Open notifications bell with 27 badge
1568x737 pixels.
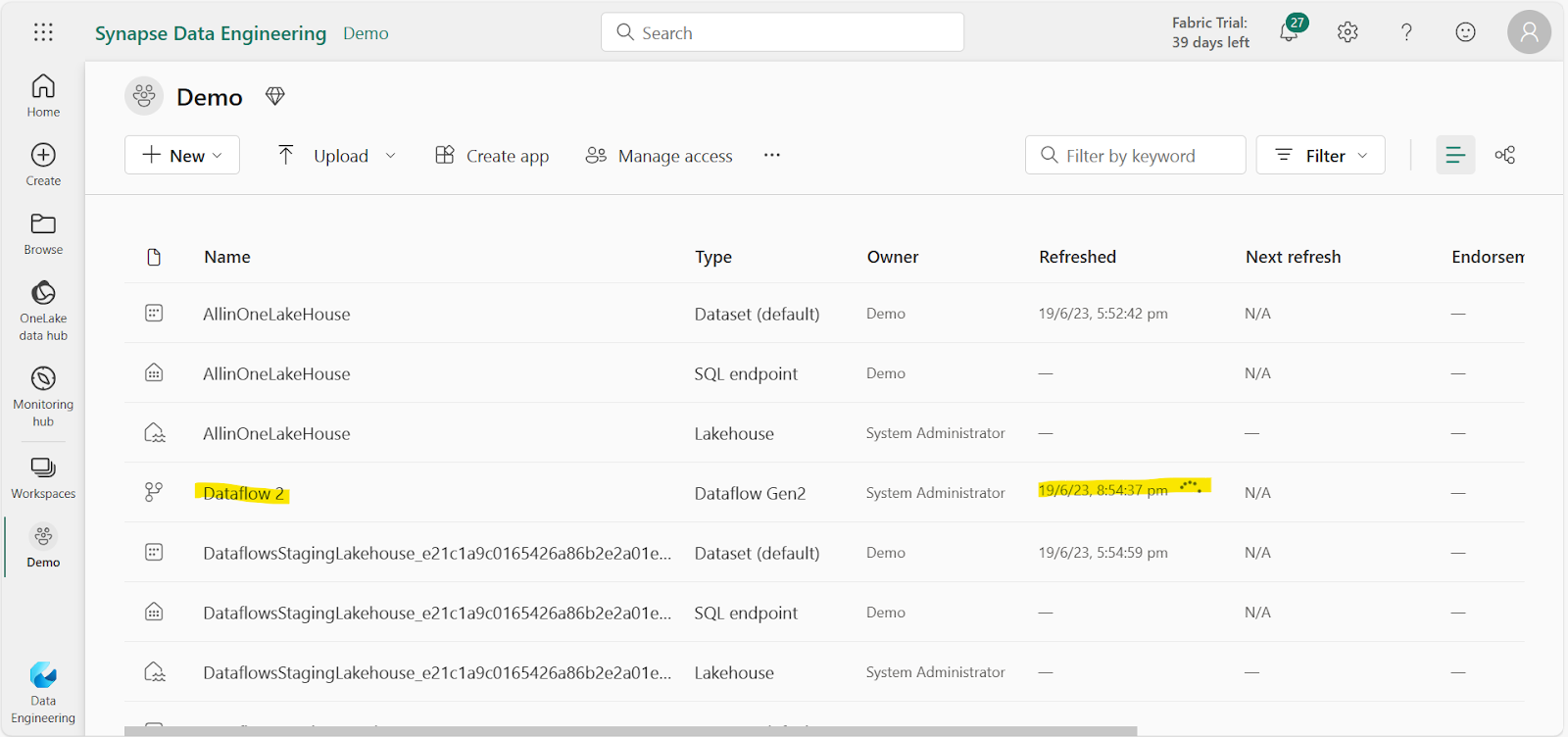(1291, 30)
